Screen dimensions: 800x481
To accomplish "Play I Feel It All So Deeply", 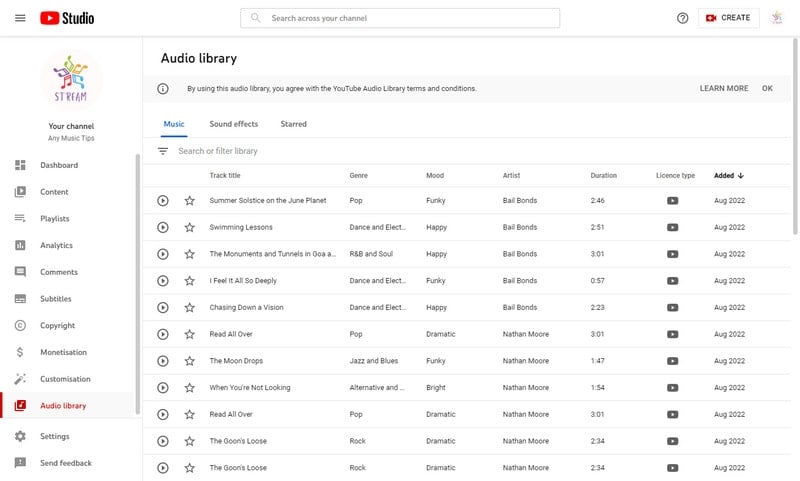I will point(163,281).
